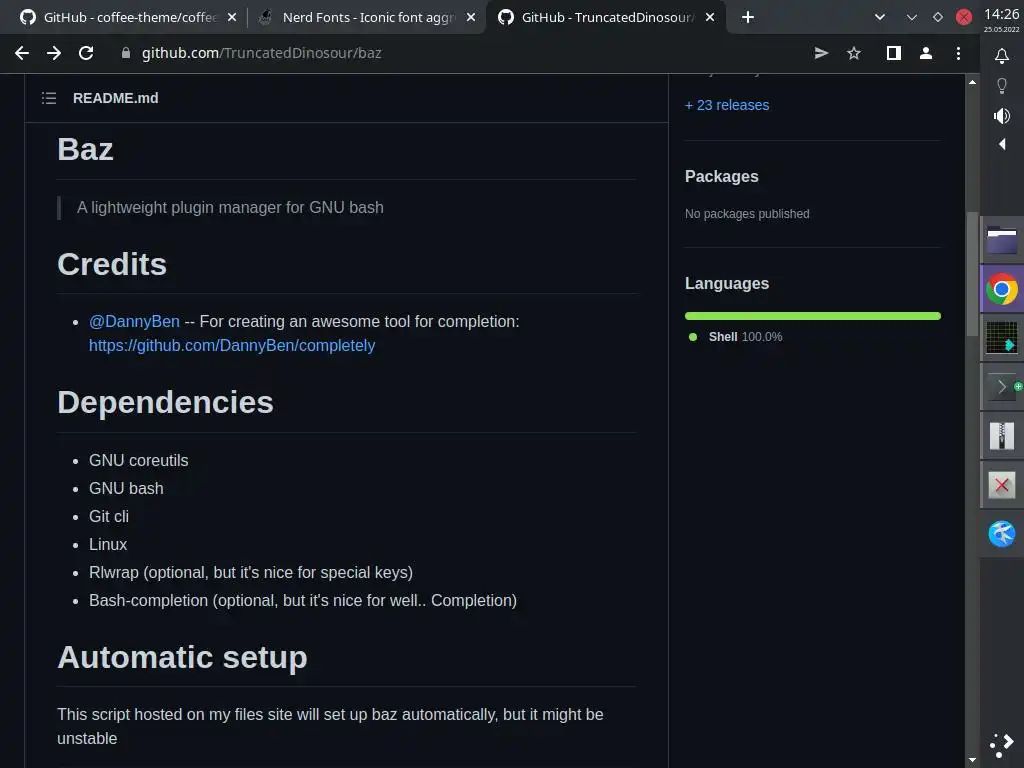Go back to the previous page
Viewport: 1024px width, 768px height.
pyautogui.click(x=22, y=53)
